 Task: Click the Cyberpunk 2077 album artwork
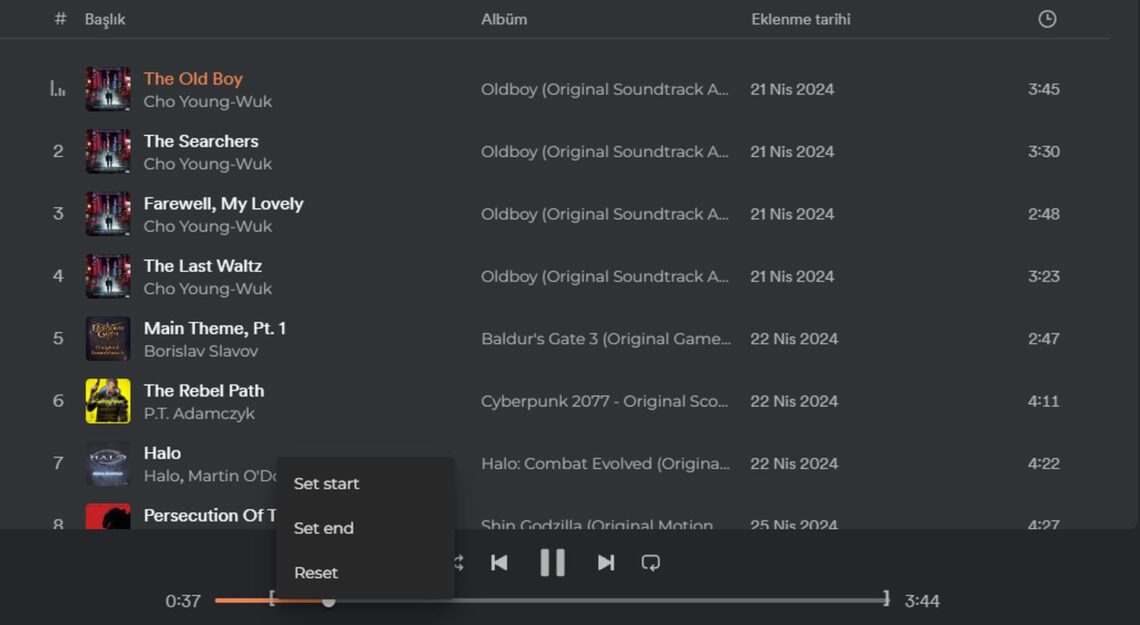click(108, 401)
